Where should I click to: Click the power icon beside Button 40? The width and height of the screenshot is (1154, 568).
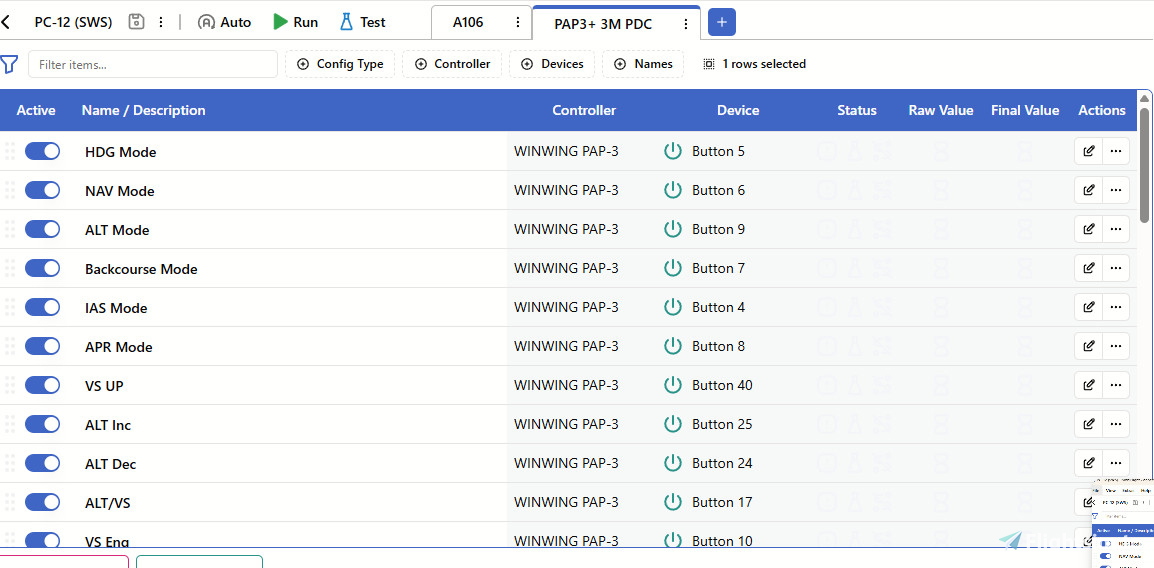click(673, 385)
